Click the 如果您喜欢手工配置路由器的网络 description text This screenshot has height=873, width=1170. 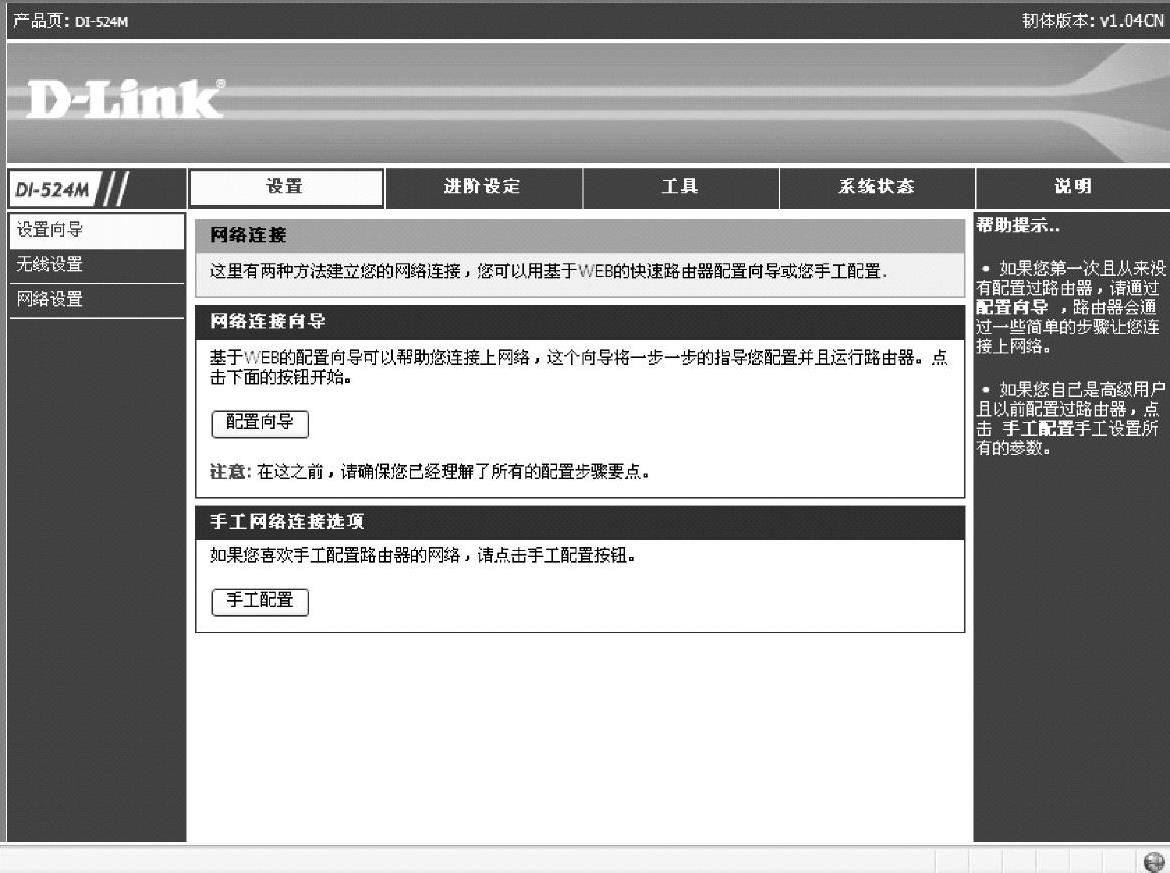pos(422,556)
